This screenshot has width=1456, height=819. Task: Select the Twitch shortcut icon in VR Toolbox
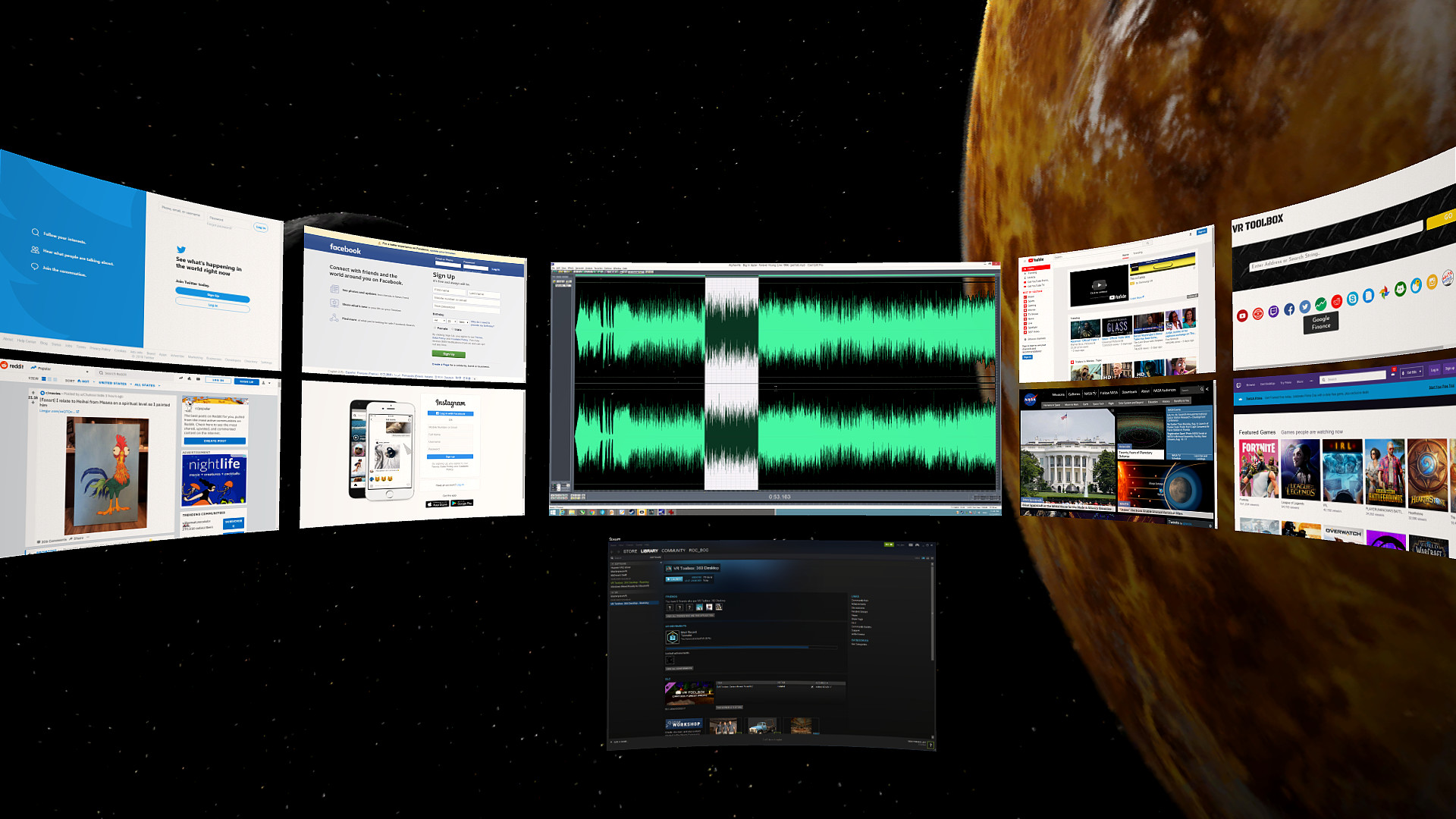coord(1274,311)
